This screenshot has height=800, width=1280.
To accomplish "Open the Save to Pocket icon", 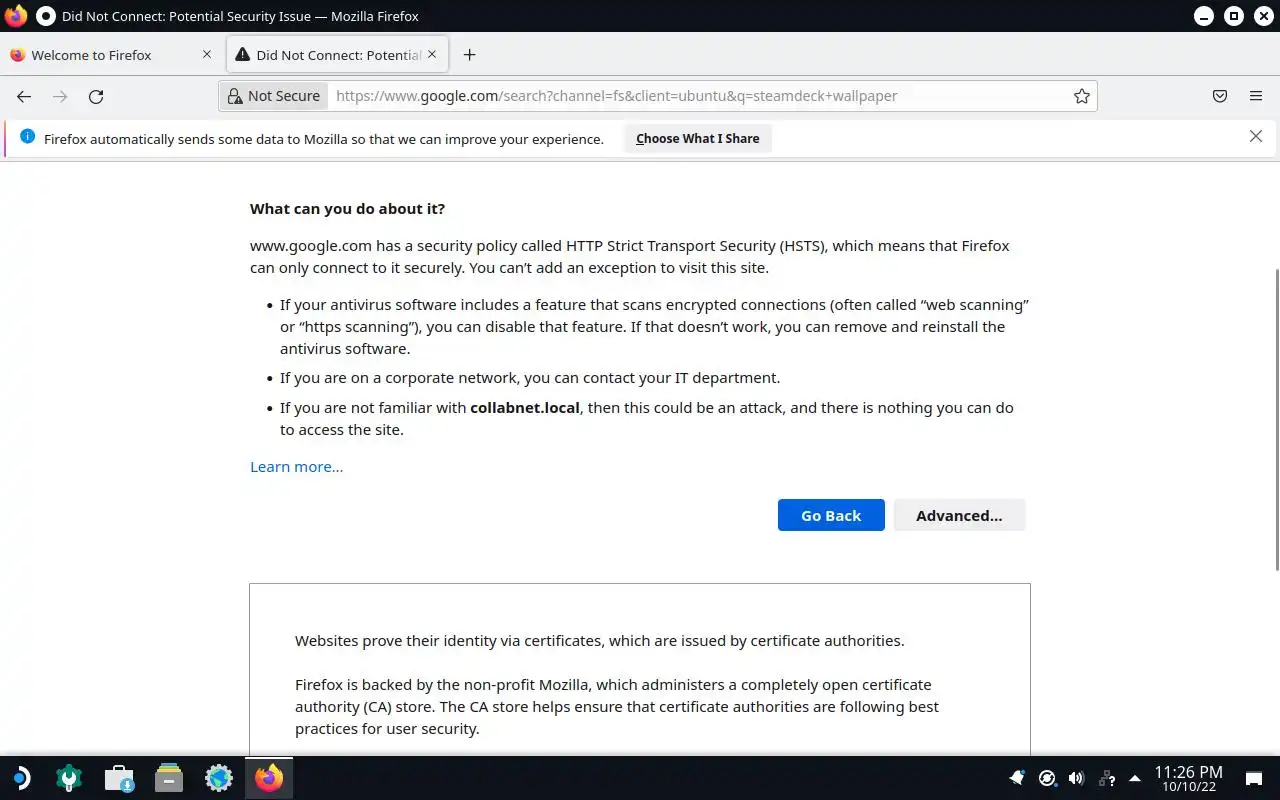I will click(1220, 96).
